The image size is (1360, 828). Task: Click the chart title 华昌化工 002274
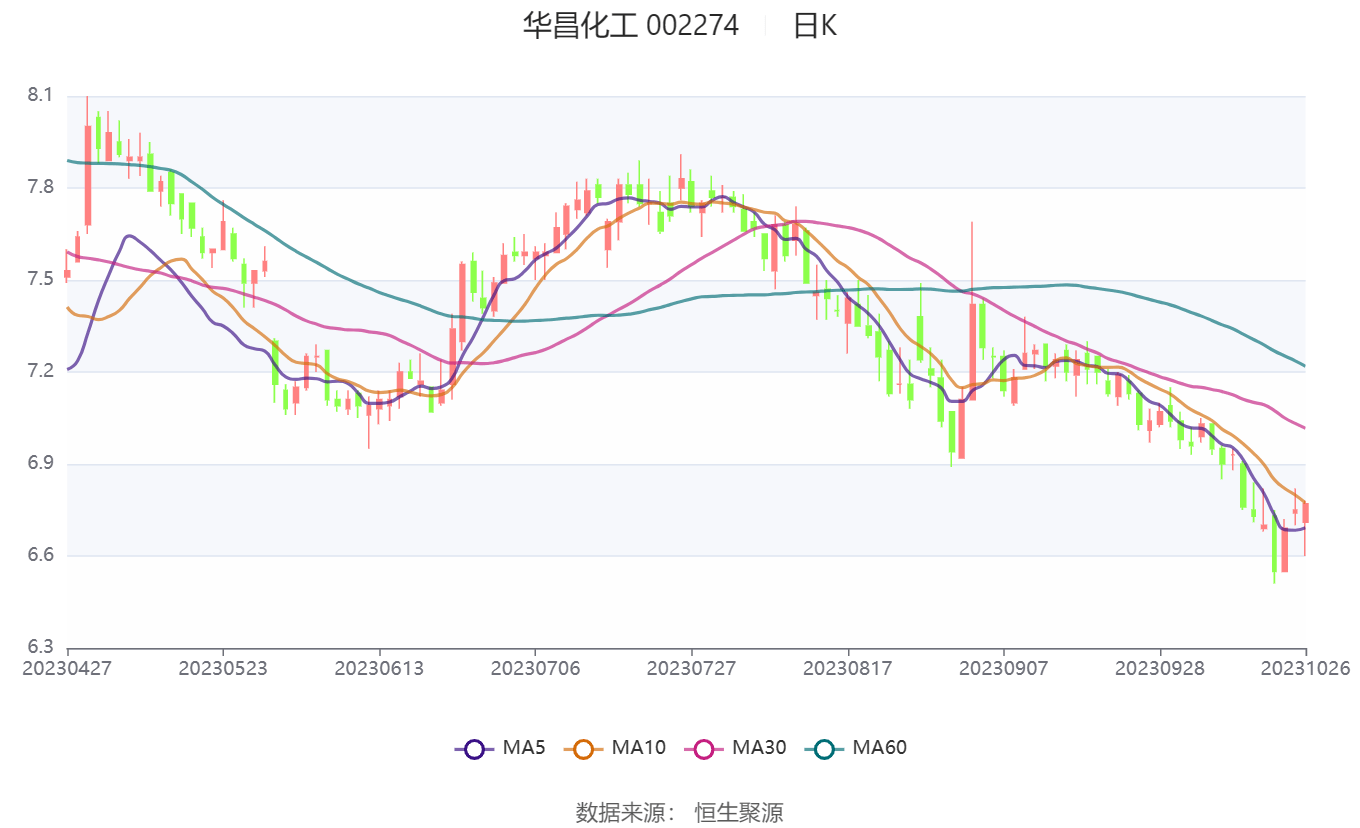coord(630,26)
